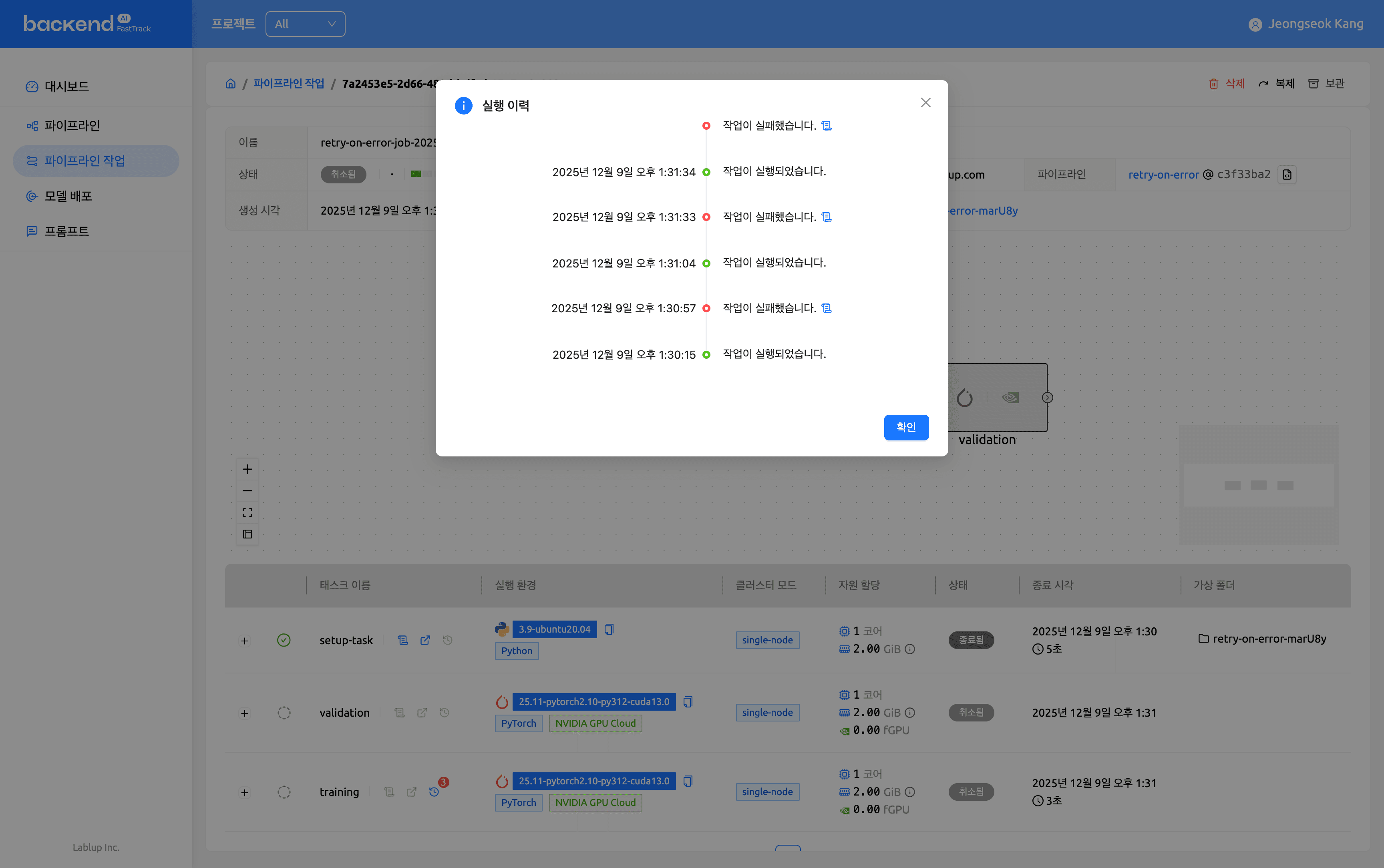This screenshot has width=1384, height=868.
Task: Open execution history for training task
Action: pyautogui.click(x=435, y=792)
